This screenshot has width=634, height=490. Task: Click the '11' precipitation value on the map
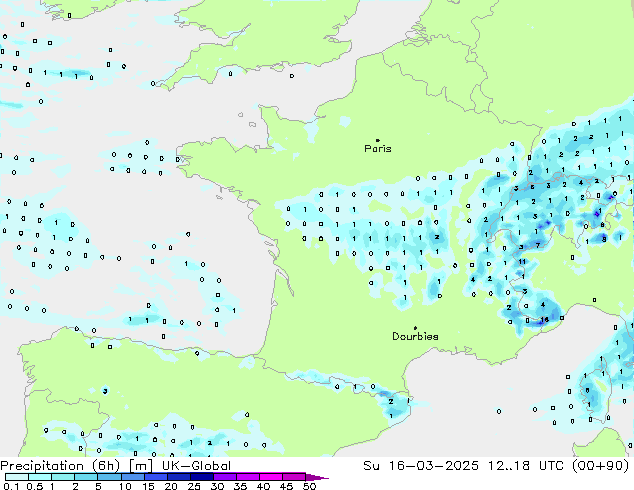[522, 262]
